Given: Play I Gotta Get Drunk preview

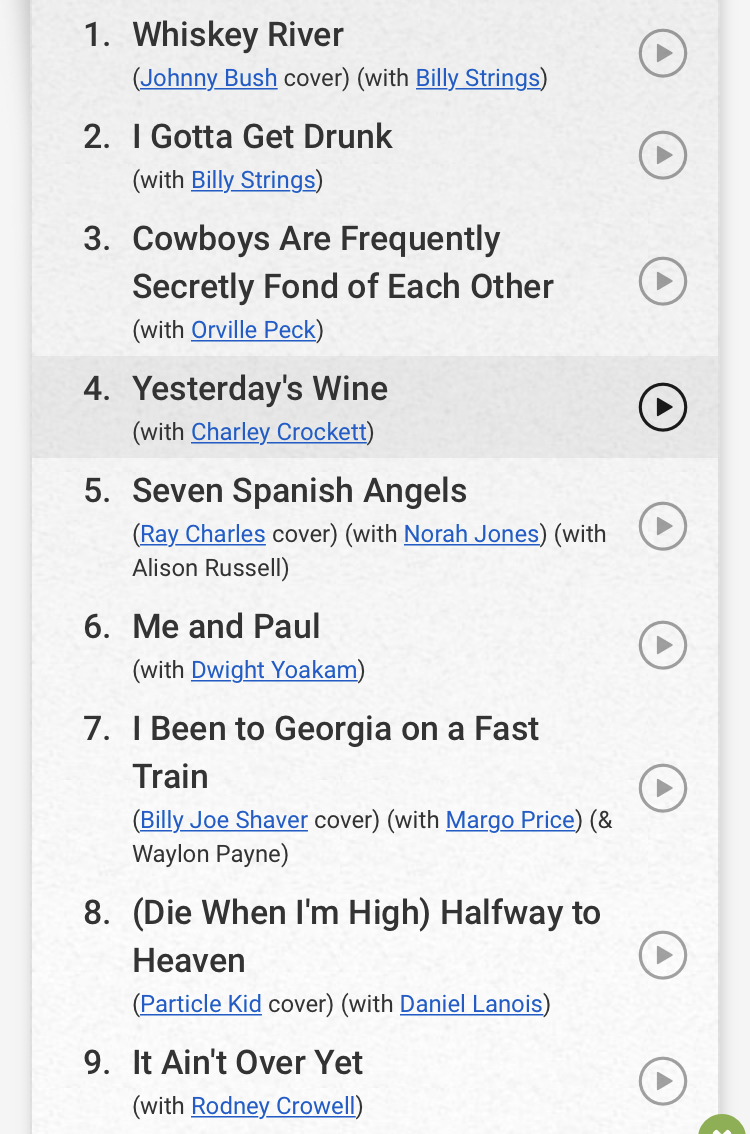Looking at the screenshot, I should point(662,155).
